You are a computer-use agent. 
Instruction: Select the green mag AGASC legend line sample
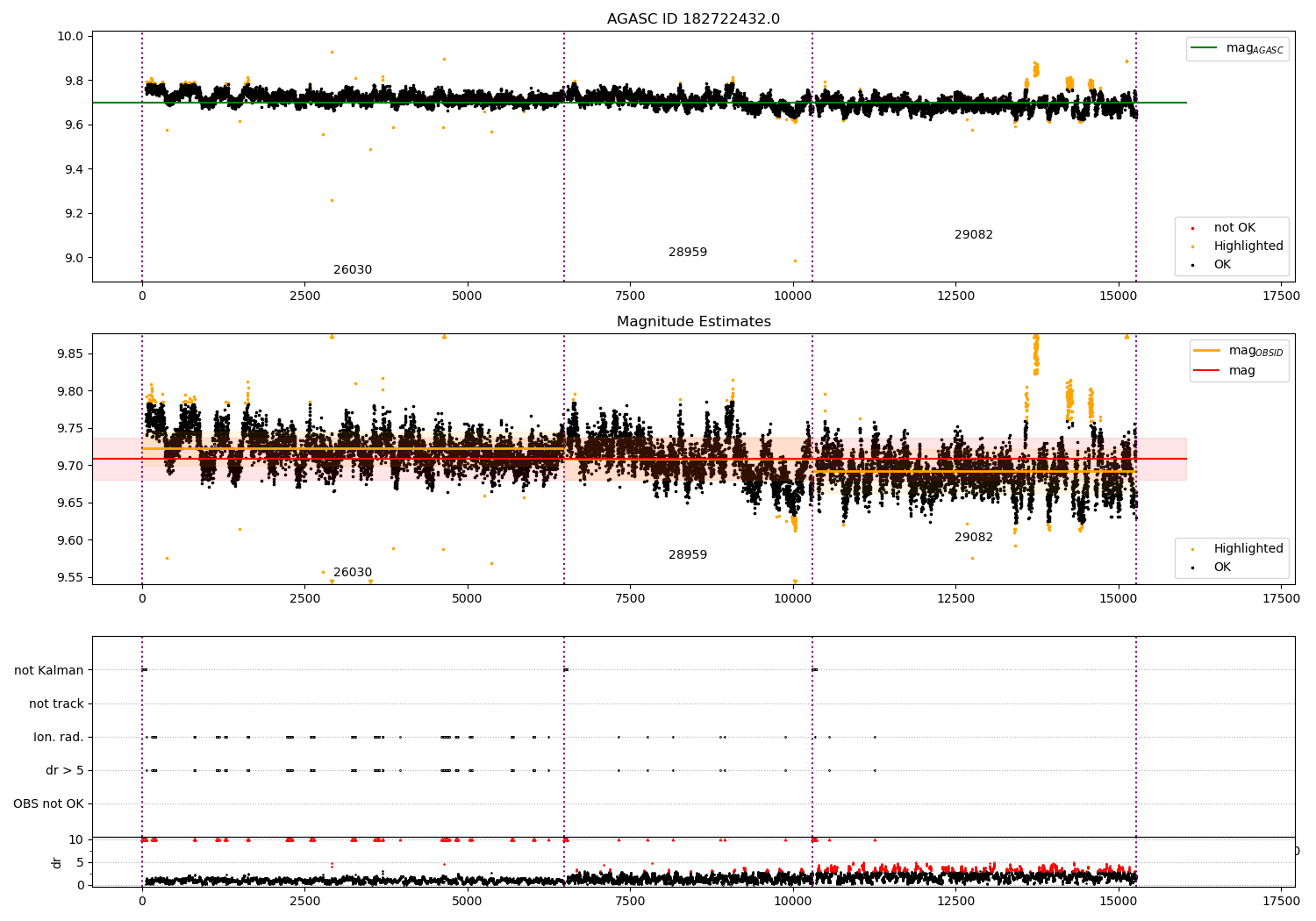tap(1205, 48)
